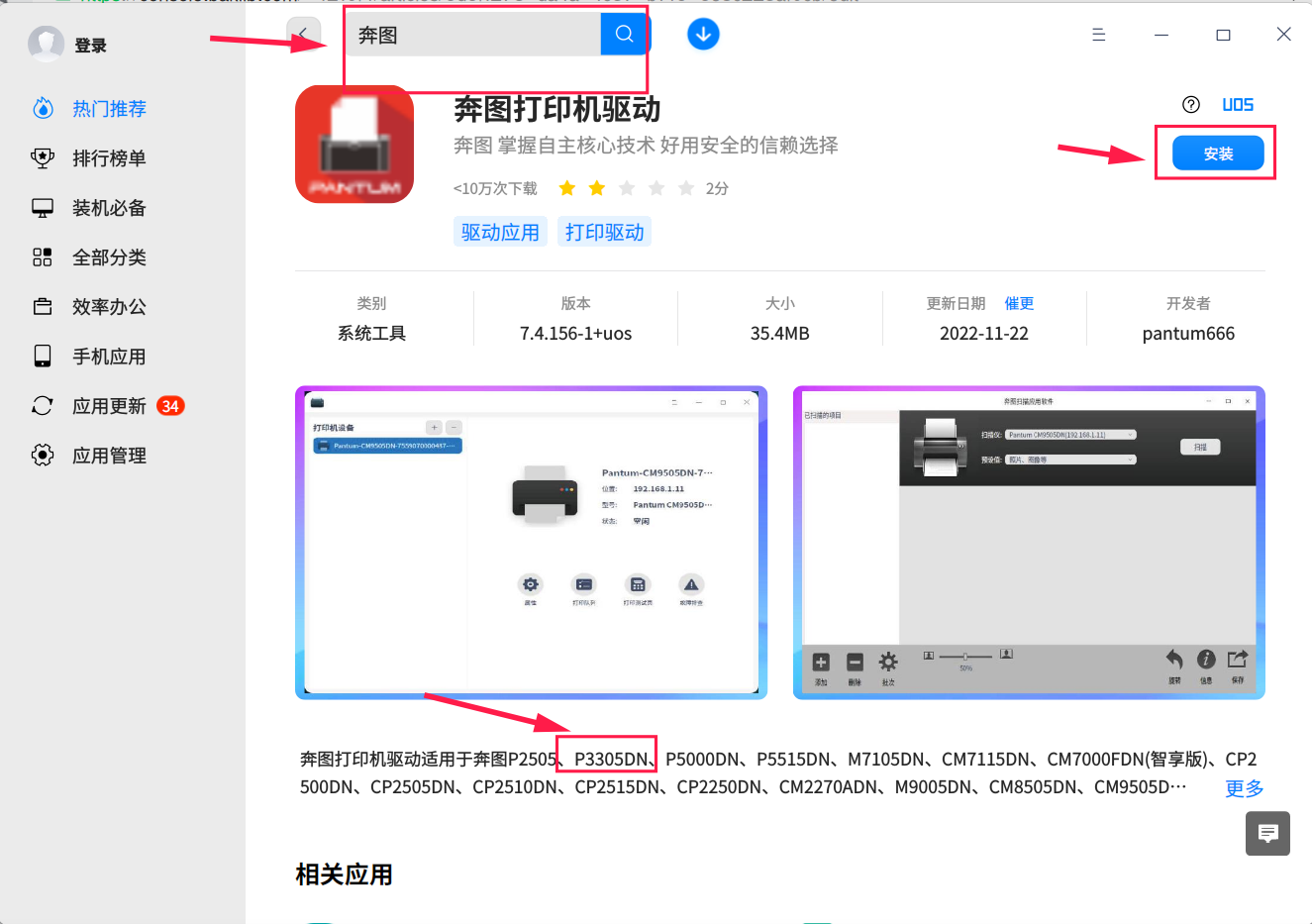Select 热门推荐 in the sidebar

pyautogui.click(x=109, y=109)
